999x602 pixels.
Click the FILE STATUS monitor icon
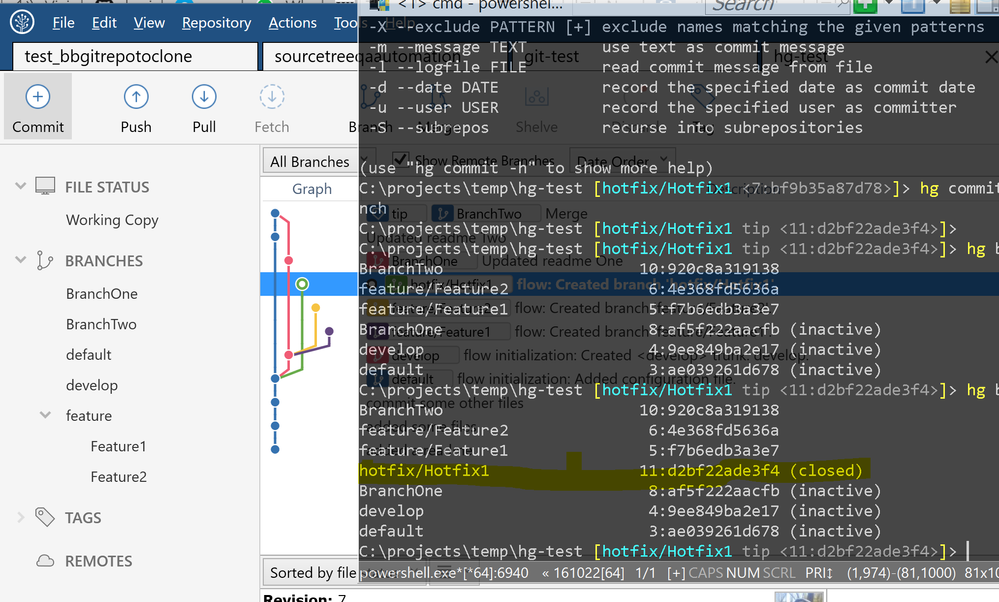click(45, 186)
